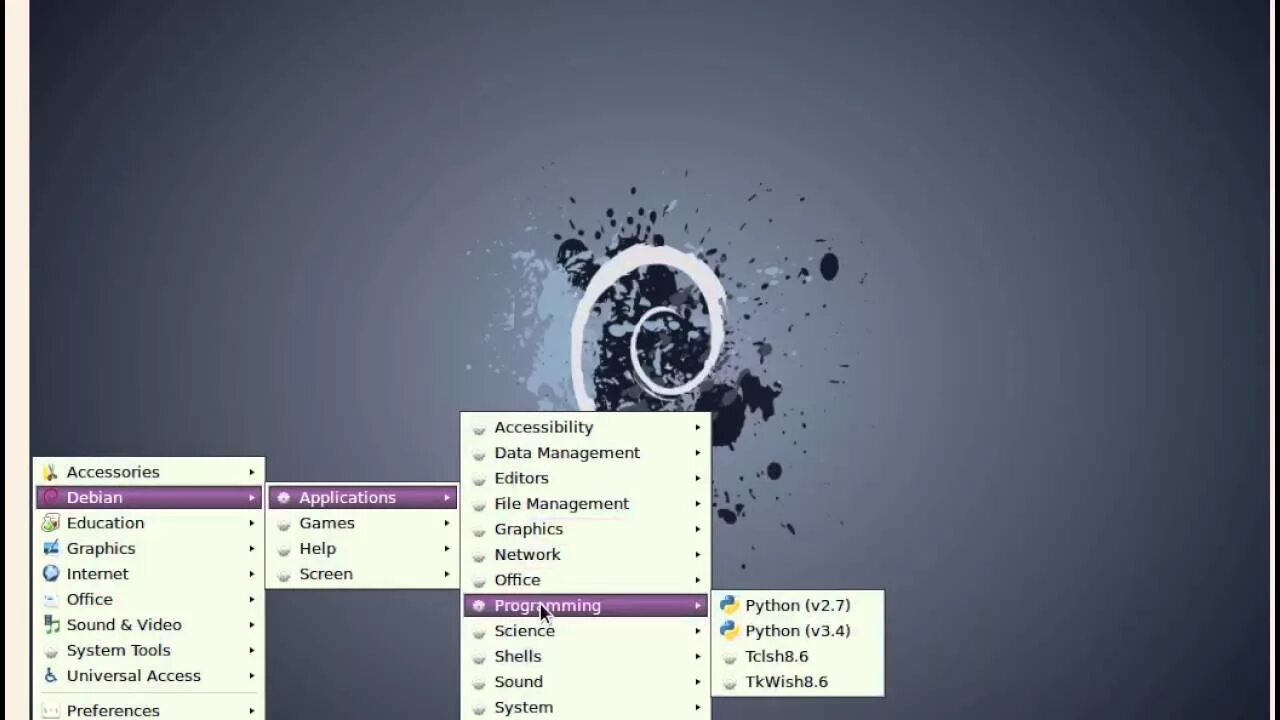Select Network category label

click(x=527, y=555)
